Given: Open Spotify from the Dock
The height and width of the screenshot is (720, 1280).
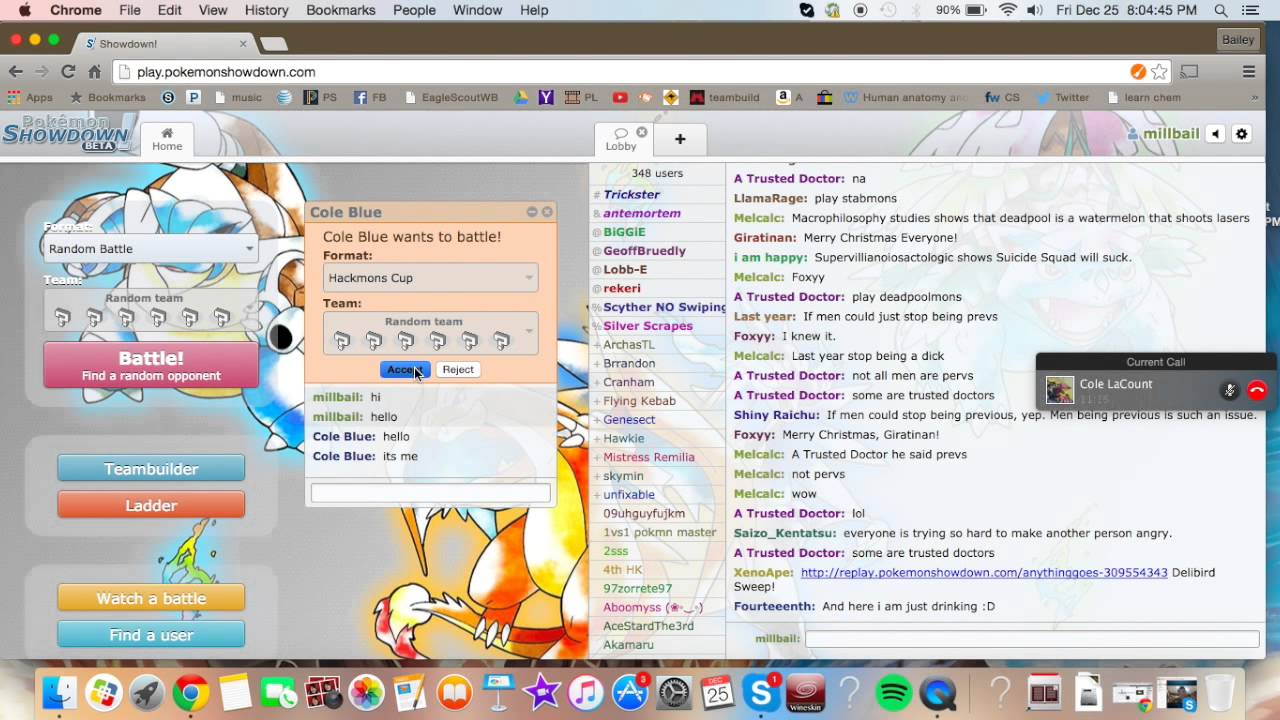Looking at the screenshot, I should 892,693.
